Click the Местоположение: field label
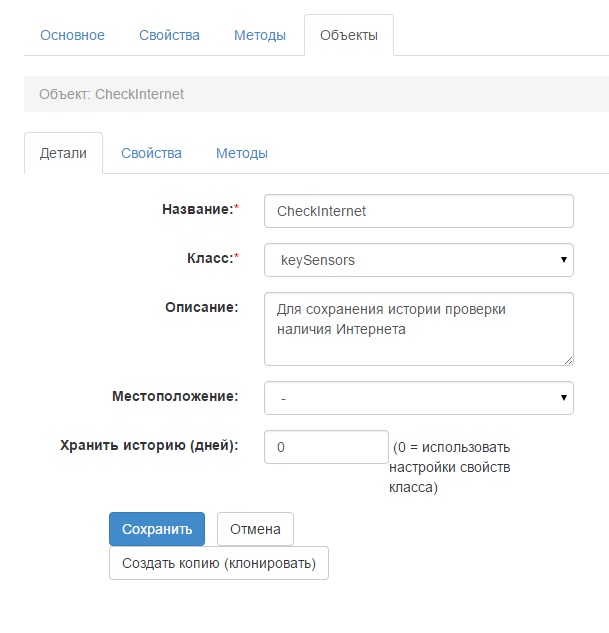Viewport: 609px width, 633px height. coord(175,396)
